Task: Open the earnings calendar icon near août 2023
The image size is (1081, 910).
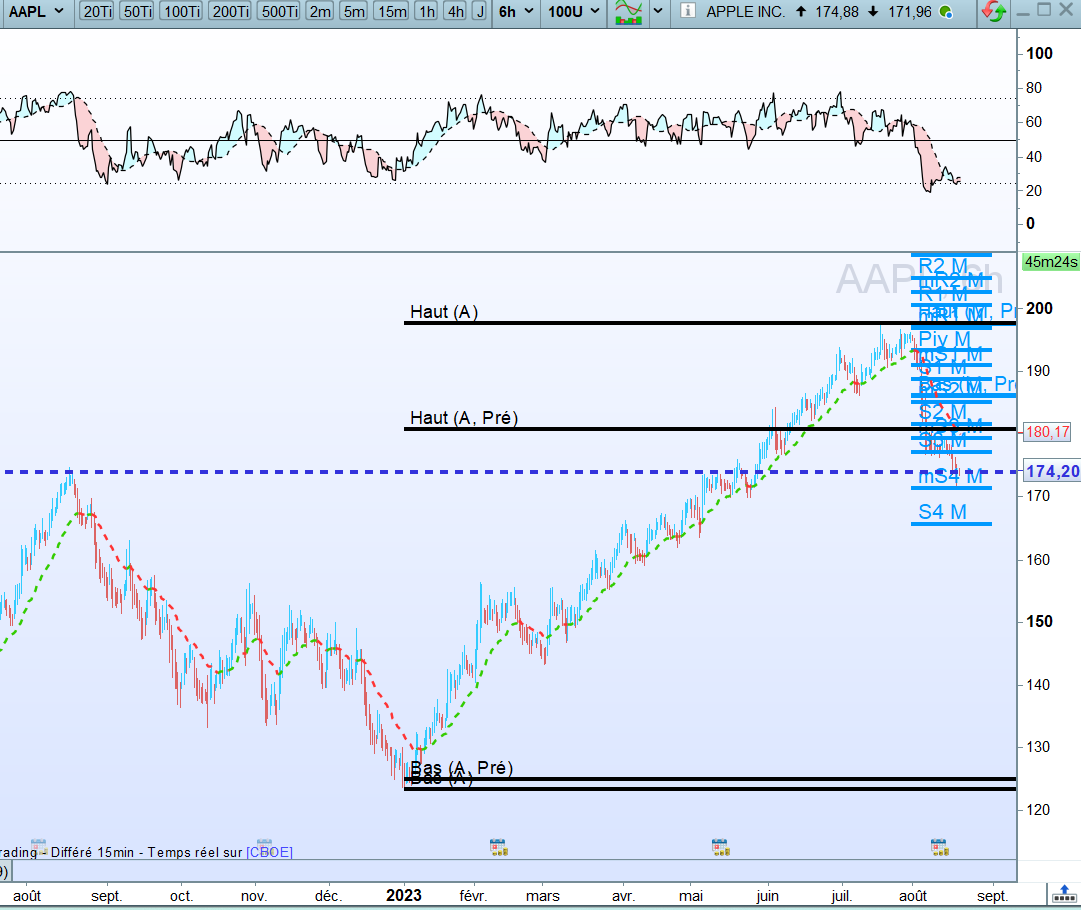Action: pos(940,847)
